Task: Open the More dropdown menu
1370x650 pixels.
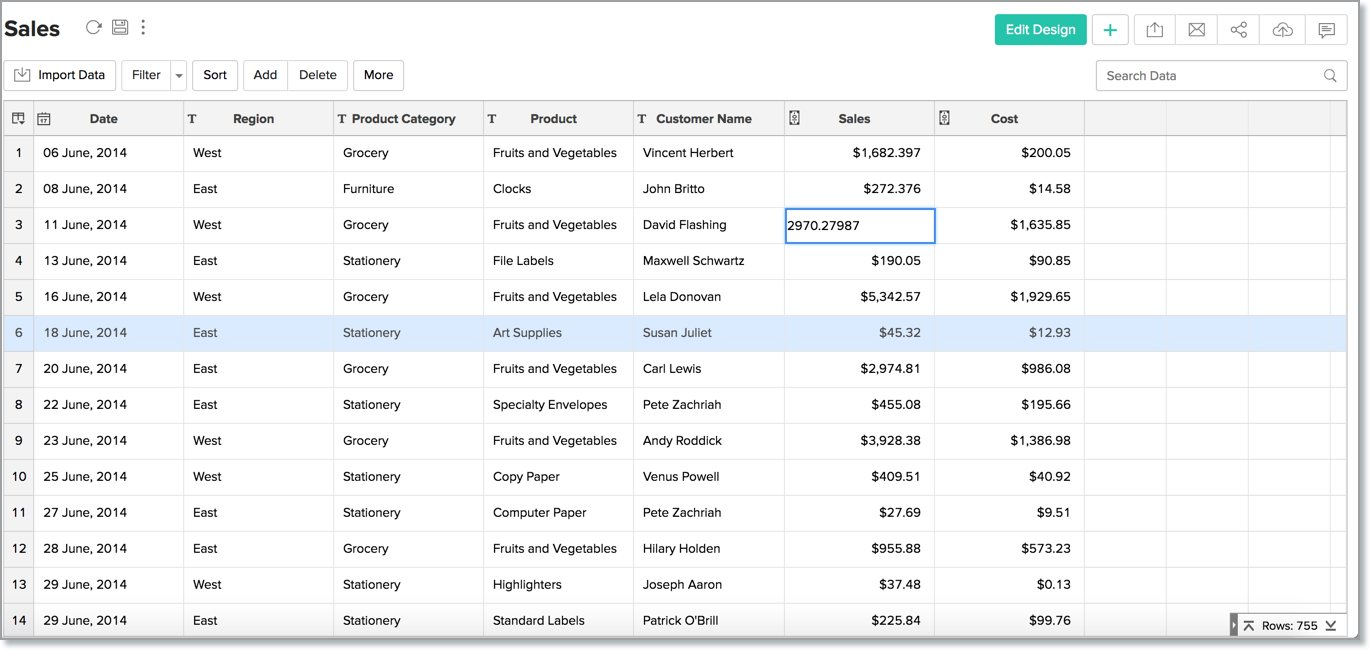Action: point(378,75)
